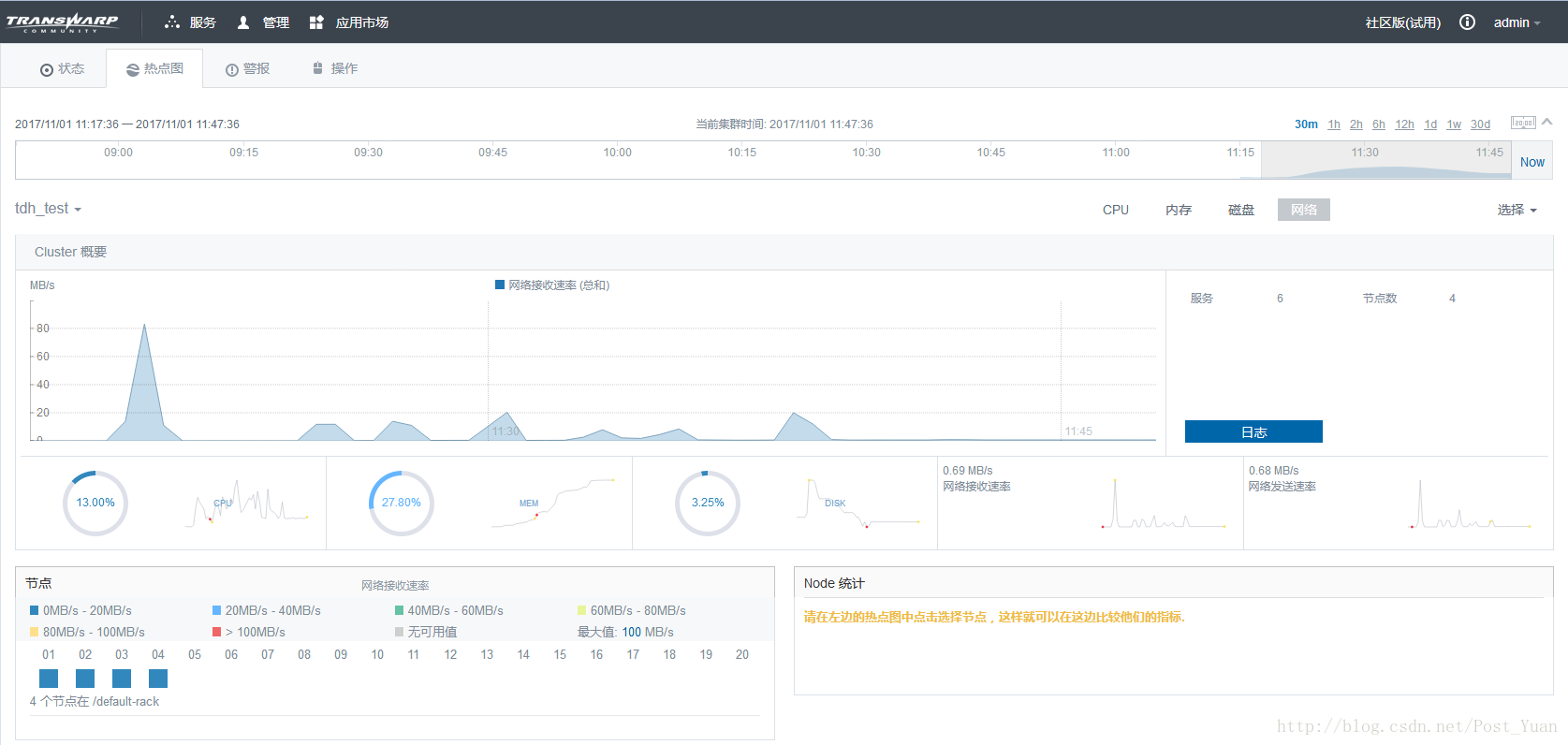
Task: Open the DISK sparkline chart
Action: 859,503
